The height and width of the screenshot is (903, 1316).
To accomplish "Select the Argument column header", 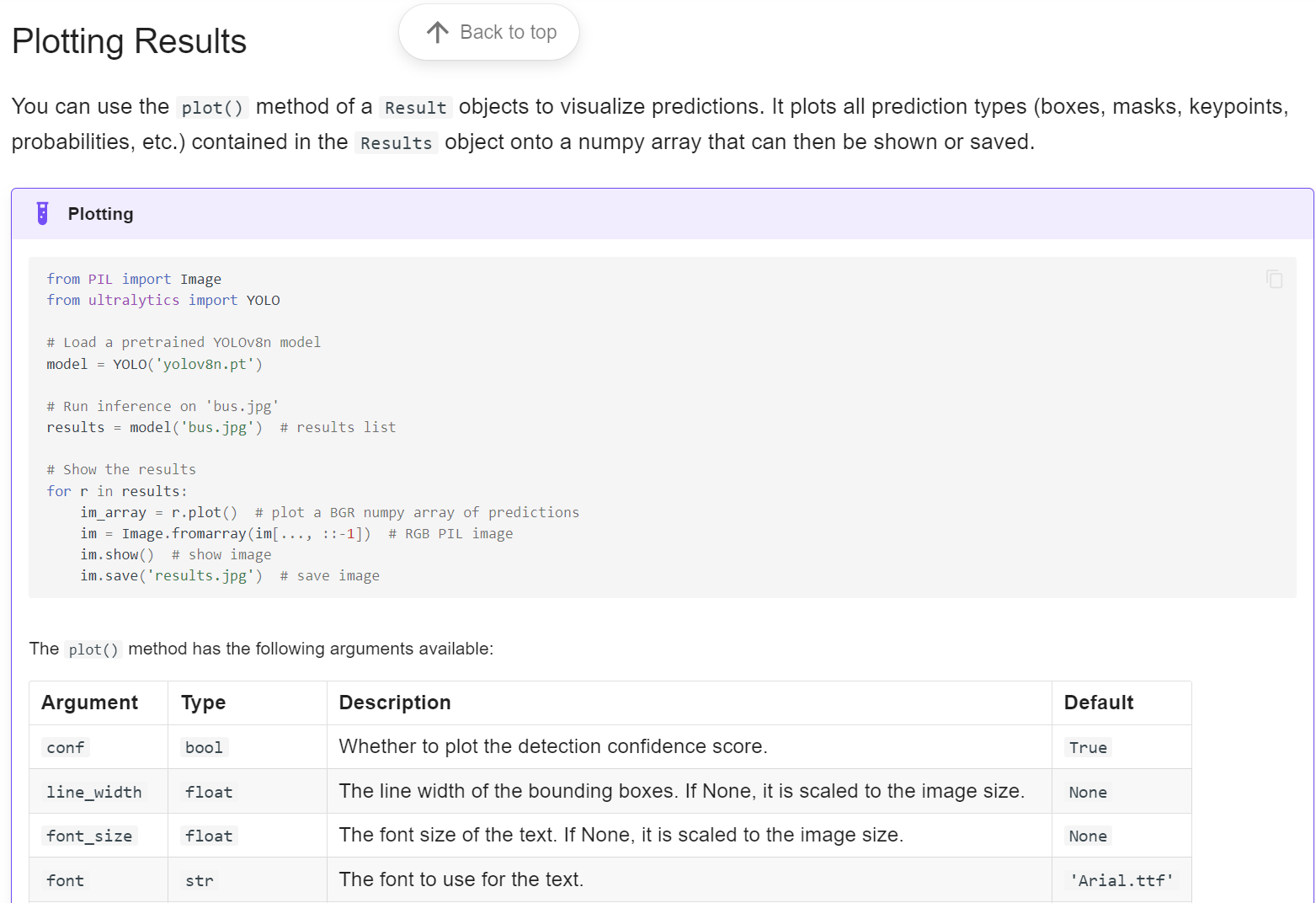I will point(89,703).
